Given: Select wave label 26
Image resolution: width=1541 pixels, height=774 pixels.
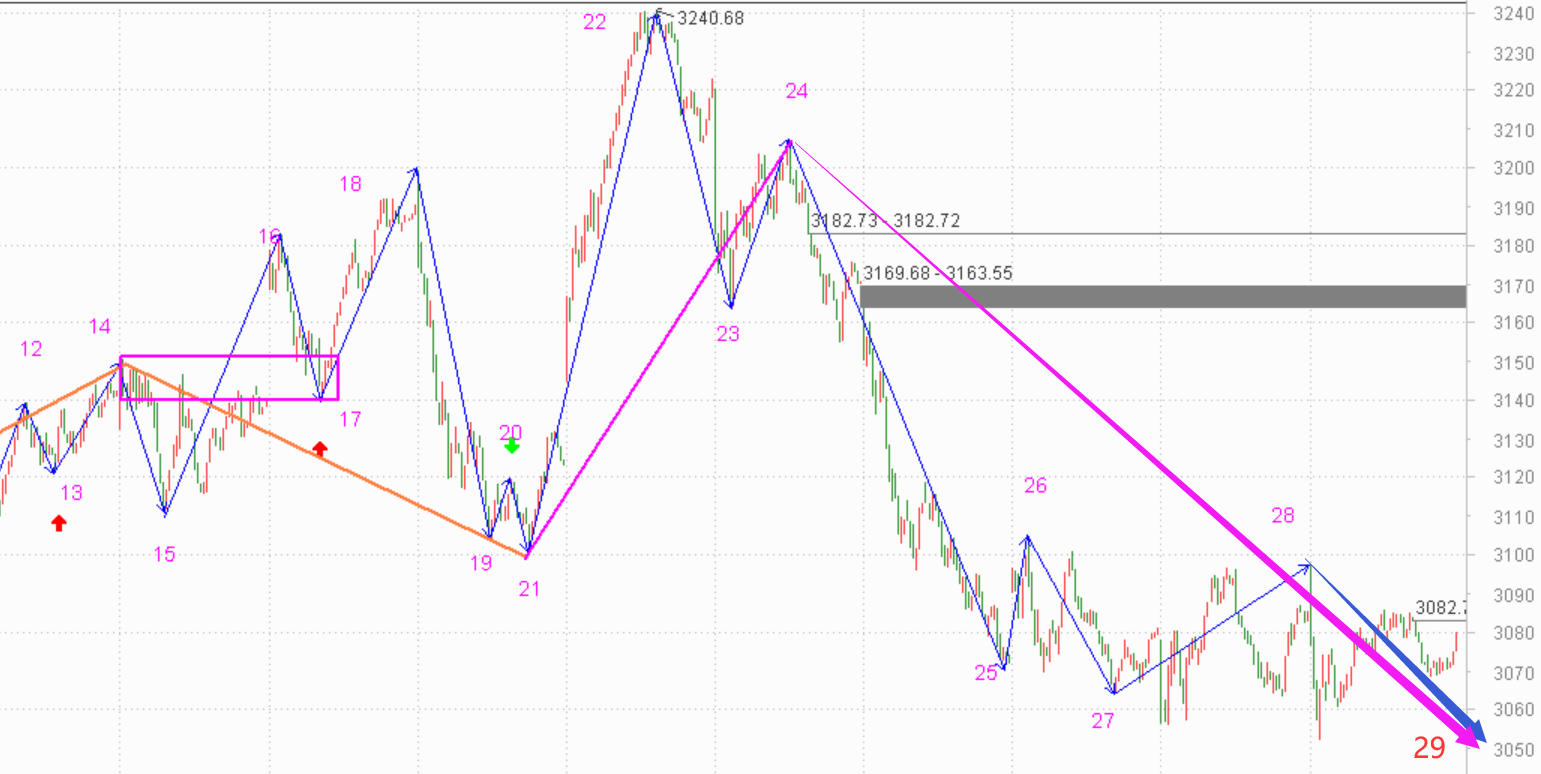Looking at the screenshot, I should (x=1035, y=486).
